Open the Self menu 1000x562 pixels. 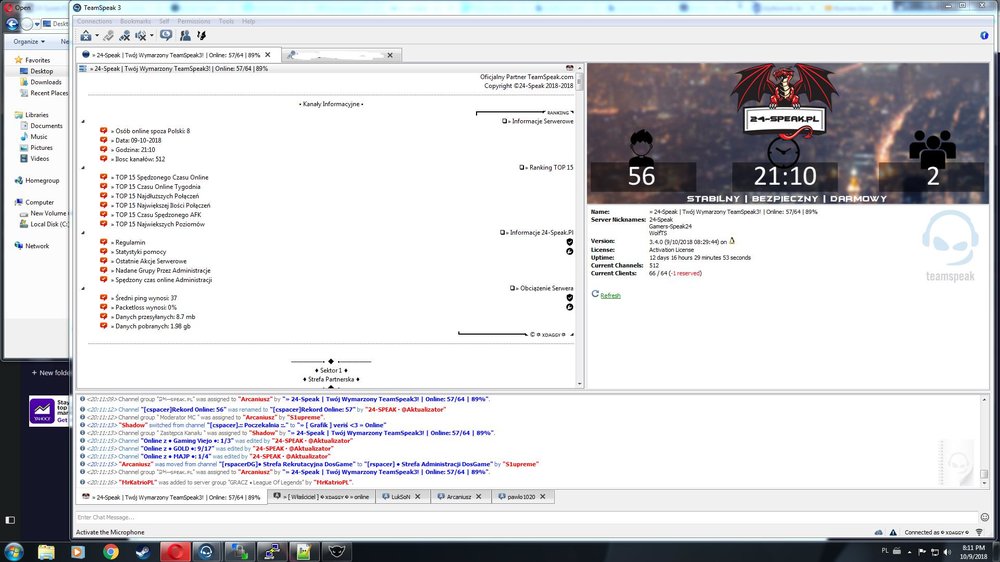coord(165,21)
